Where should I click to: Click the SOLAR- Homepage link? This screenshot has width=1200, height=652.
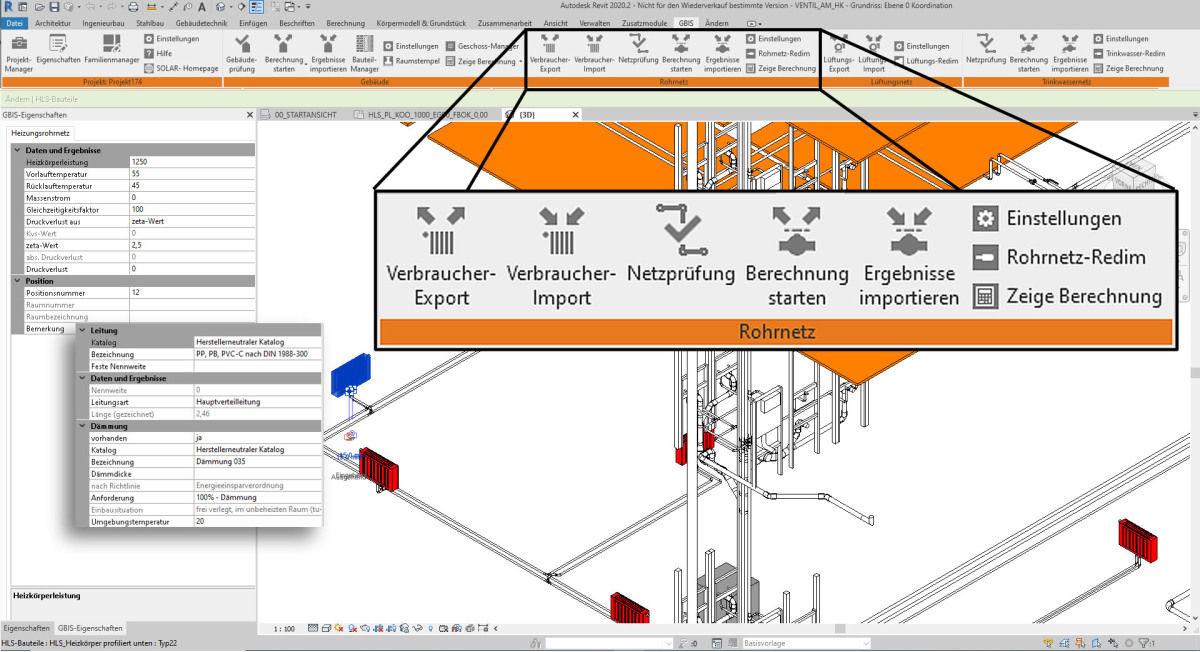coord(180,68)
